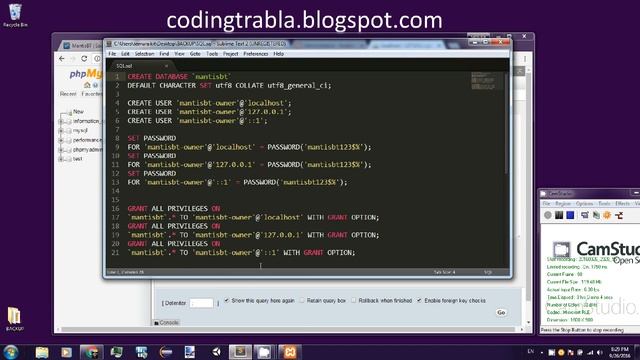Viewport: 640px width, 360px height.
Task: Click the Recent tab in phpMyAdmin sidebar
Action: click(68, 94)
